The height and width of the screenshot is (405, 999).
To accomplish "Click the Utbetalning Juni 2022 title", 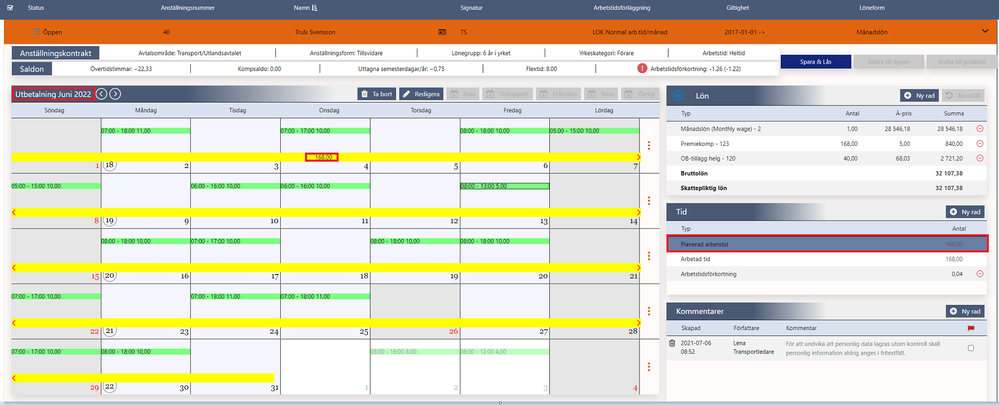I will click(x=54, y=94).
